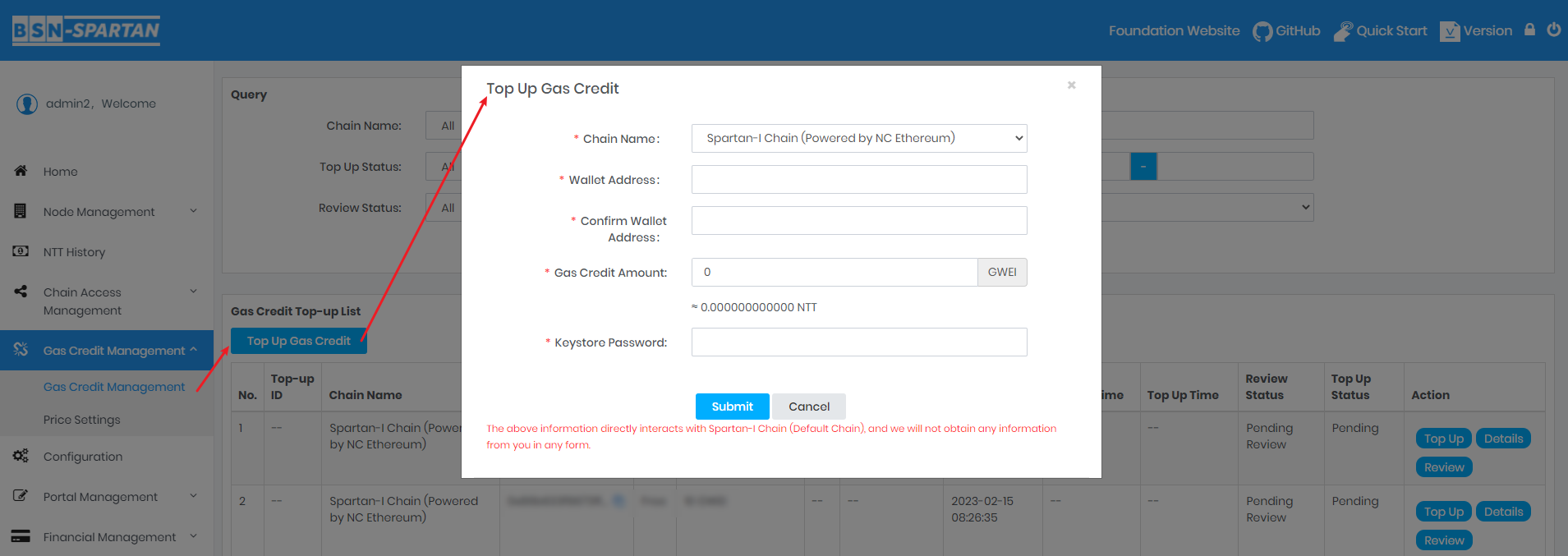The height and width of the screenshot is (556, 1568).
Task: Click Review on the first top-up entry
Action: pos(1443,466)
